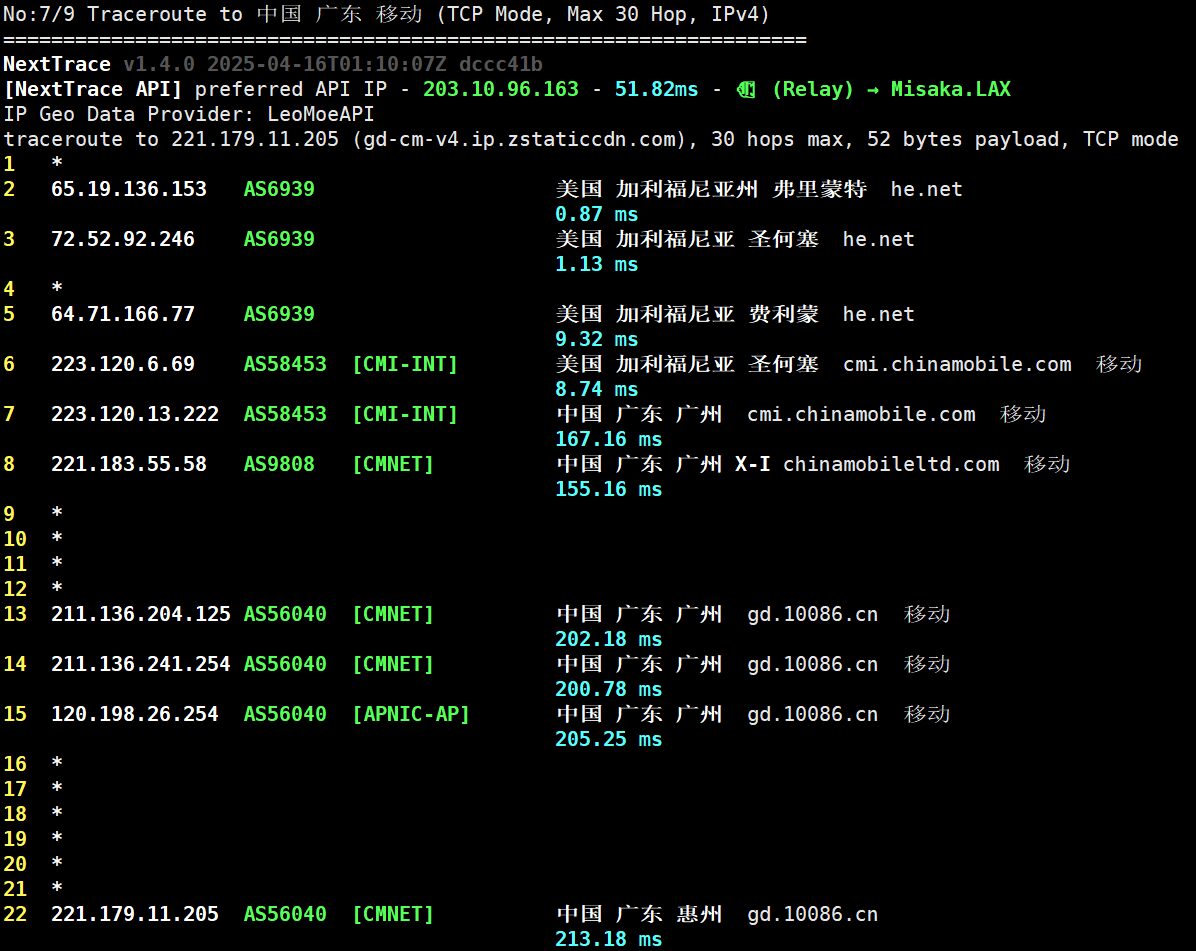The width and height of the screenshot is (1196, 951).
Task: Click the hop 14 IP address 211.136.241.254
Action: 141,664
